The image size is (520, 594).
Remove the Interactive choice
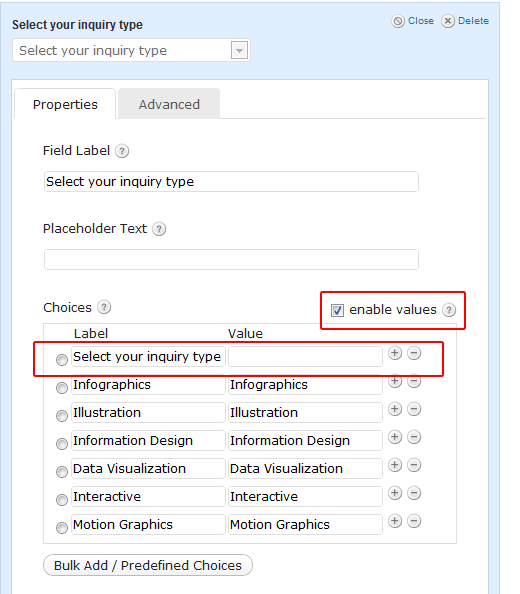tap(414, 493)
